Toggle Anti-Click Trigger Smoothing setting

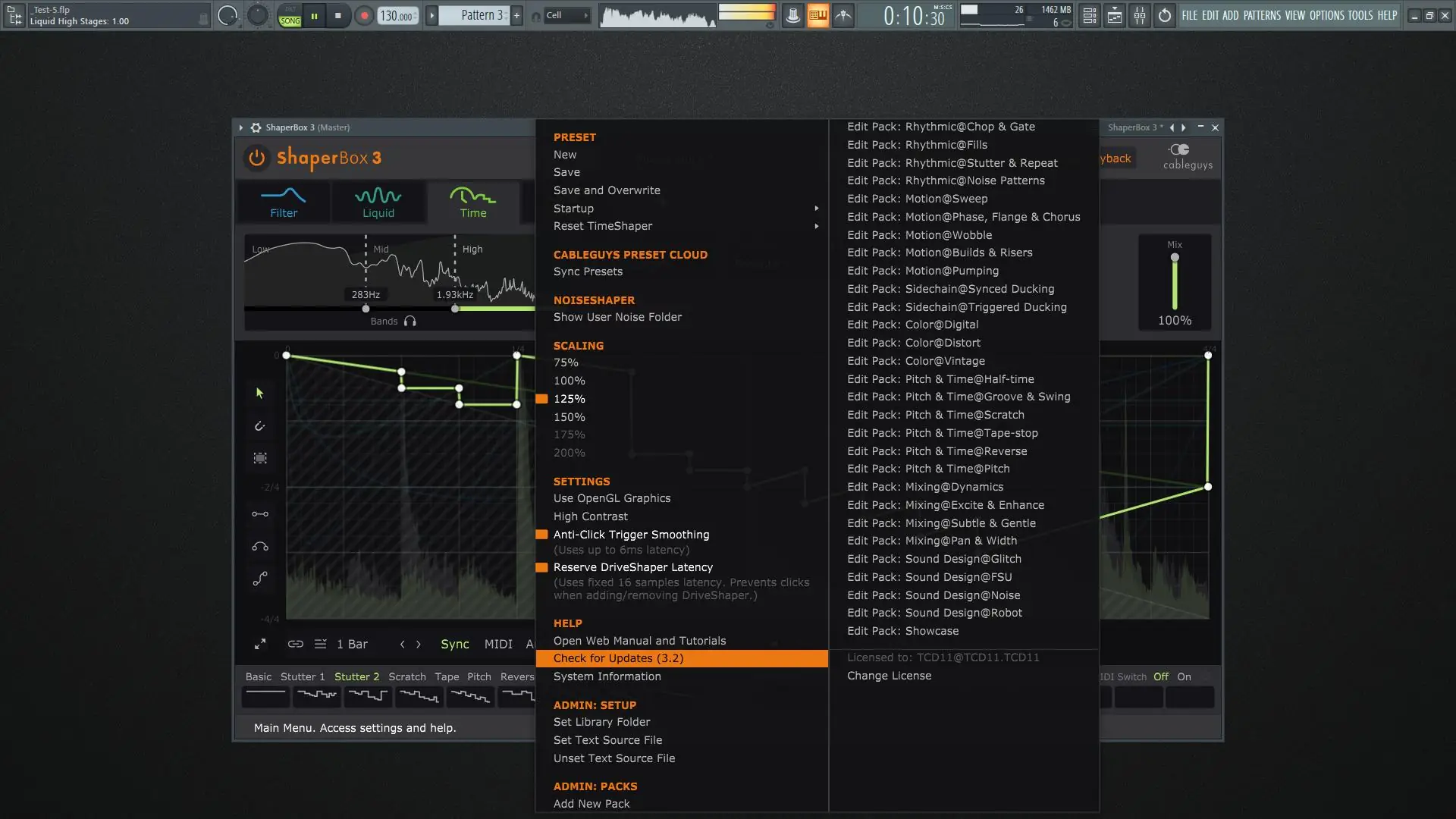click(x=631, y=535)
